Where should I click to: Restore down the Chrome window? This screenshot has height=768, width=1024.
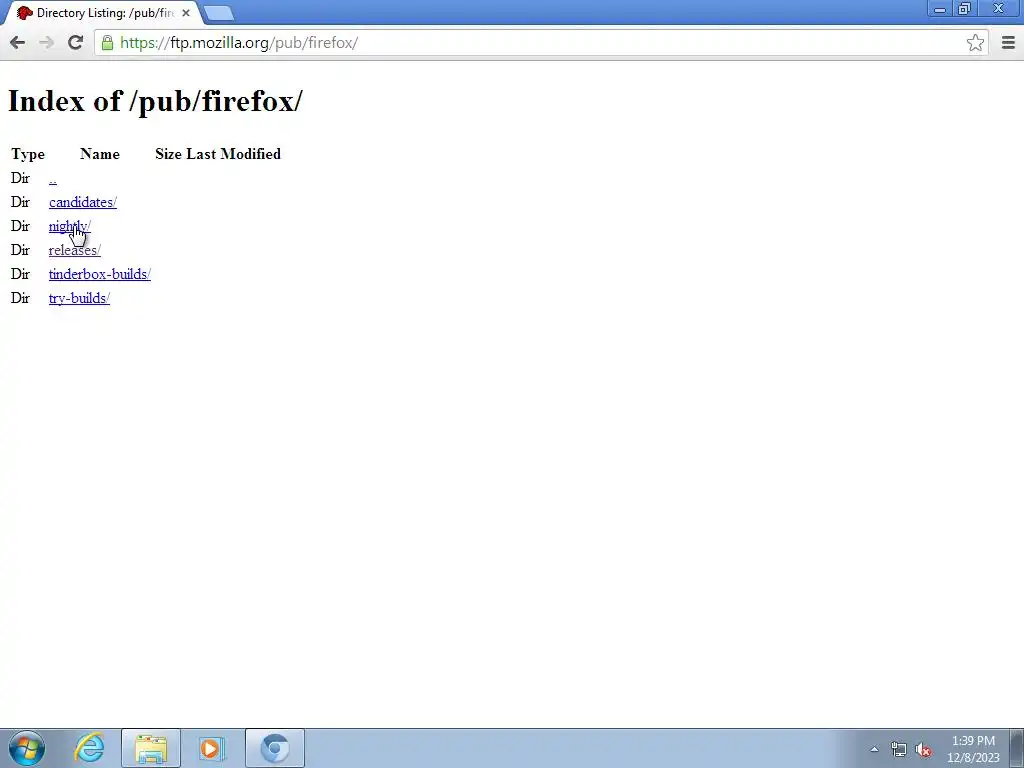tap(965, 9)
